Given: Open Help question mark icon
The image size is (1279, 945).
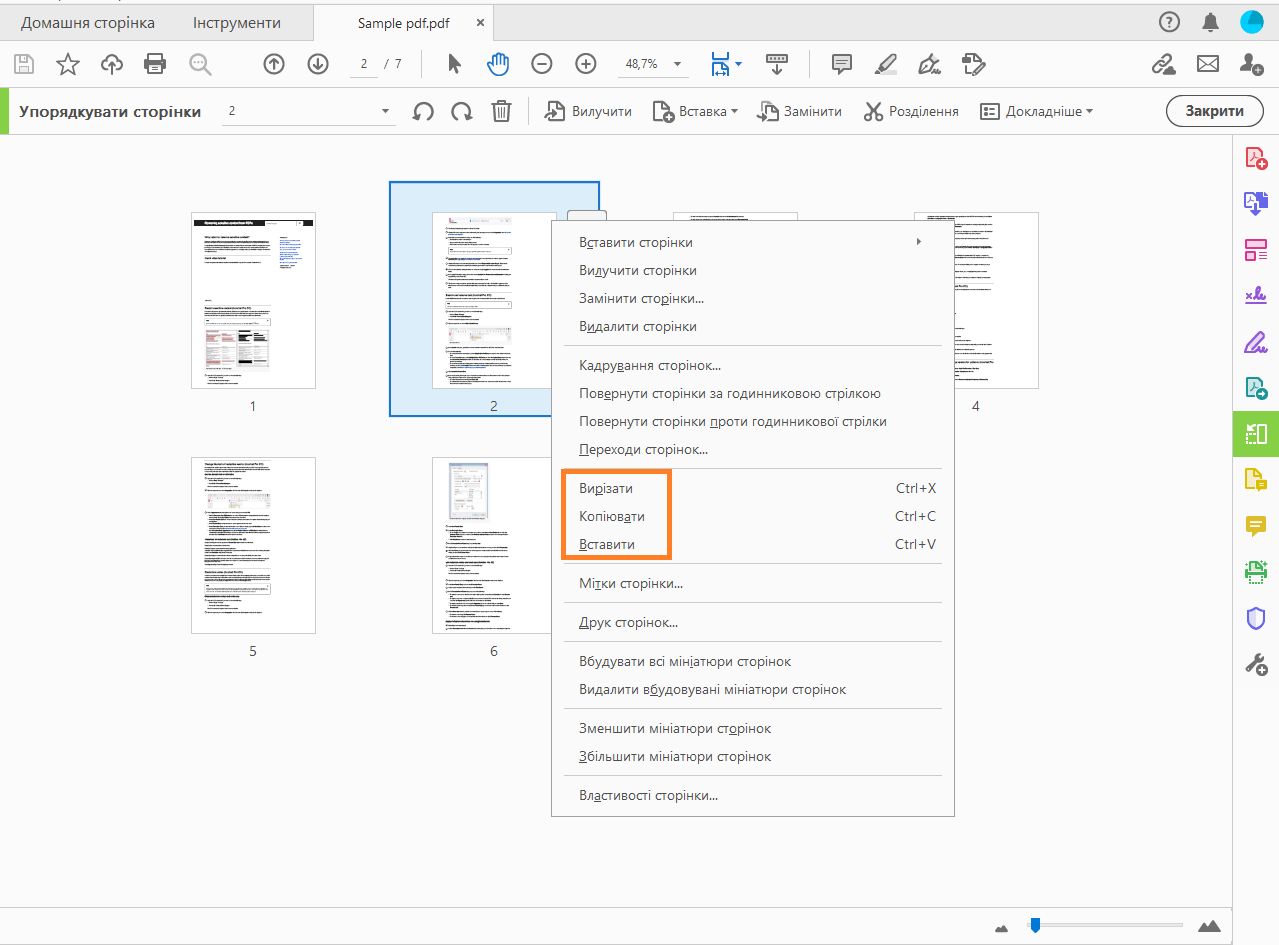Looking at the screenshot, I should (1169, 22).
